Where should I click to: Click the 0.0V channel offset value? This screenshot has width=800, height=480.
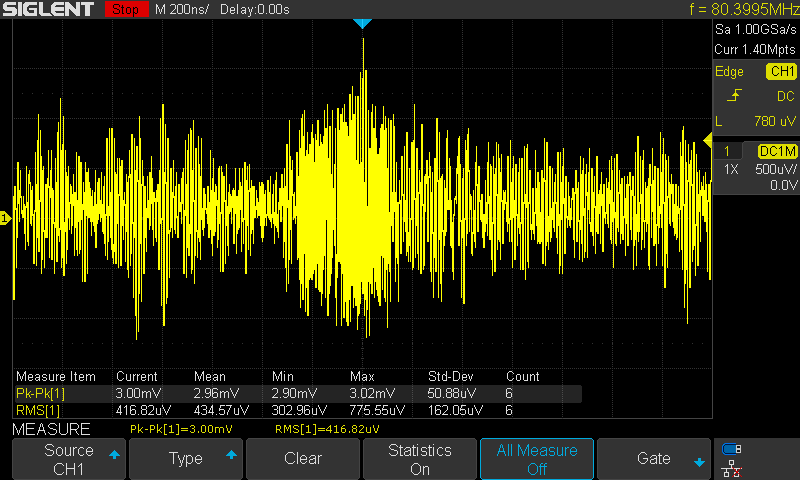pyautogui.click(x=784, y=185)
